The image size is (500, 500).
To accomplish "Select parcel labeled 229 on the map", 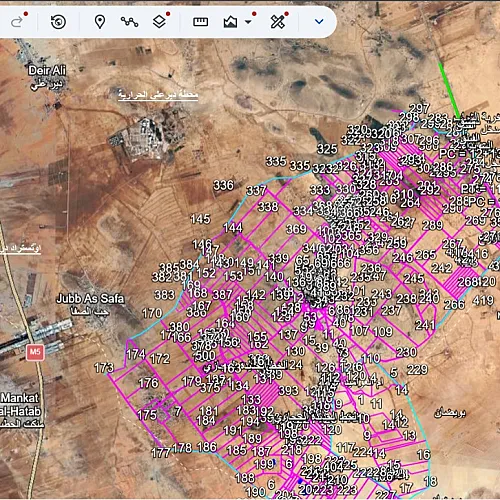I will 417,369.
